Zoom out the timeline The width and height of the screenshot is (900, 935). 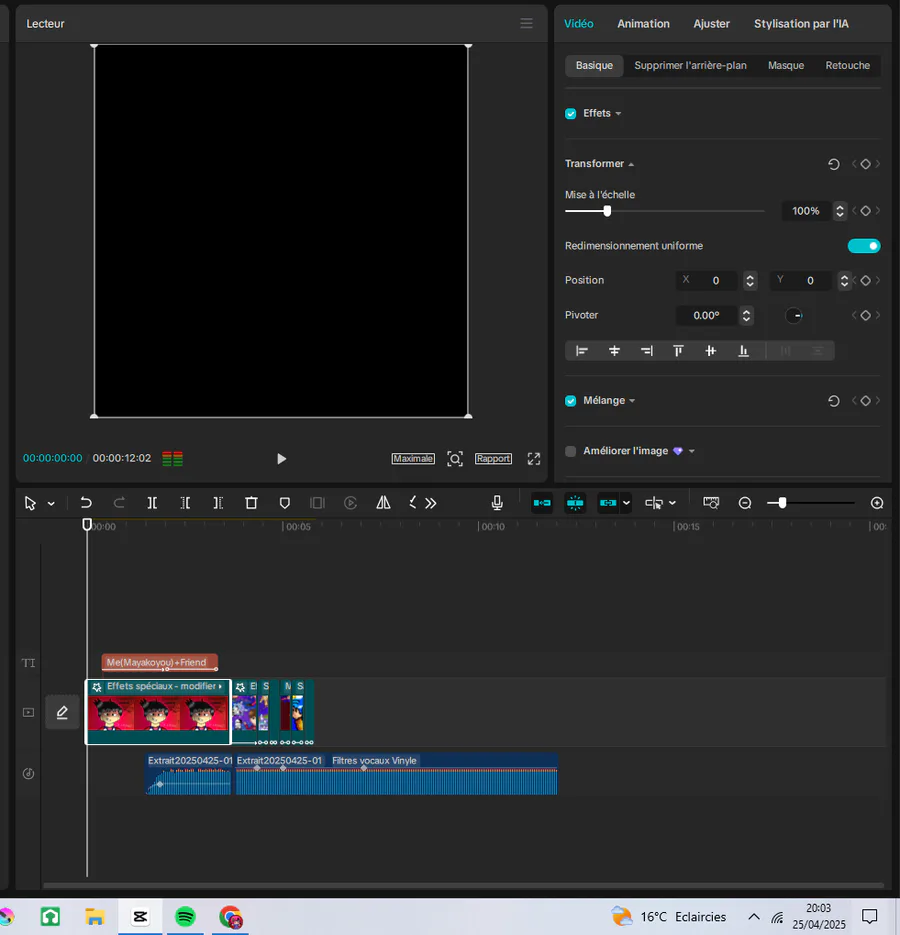click(745, 503)
